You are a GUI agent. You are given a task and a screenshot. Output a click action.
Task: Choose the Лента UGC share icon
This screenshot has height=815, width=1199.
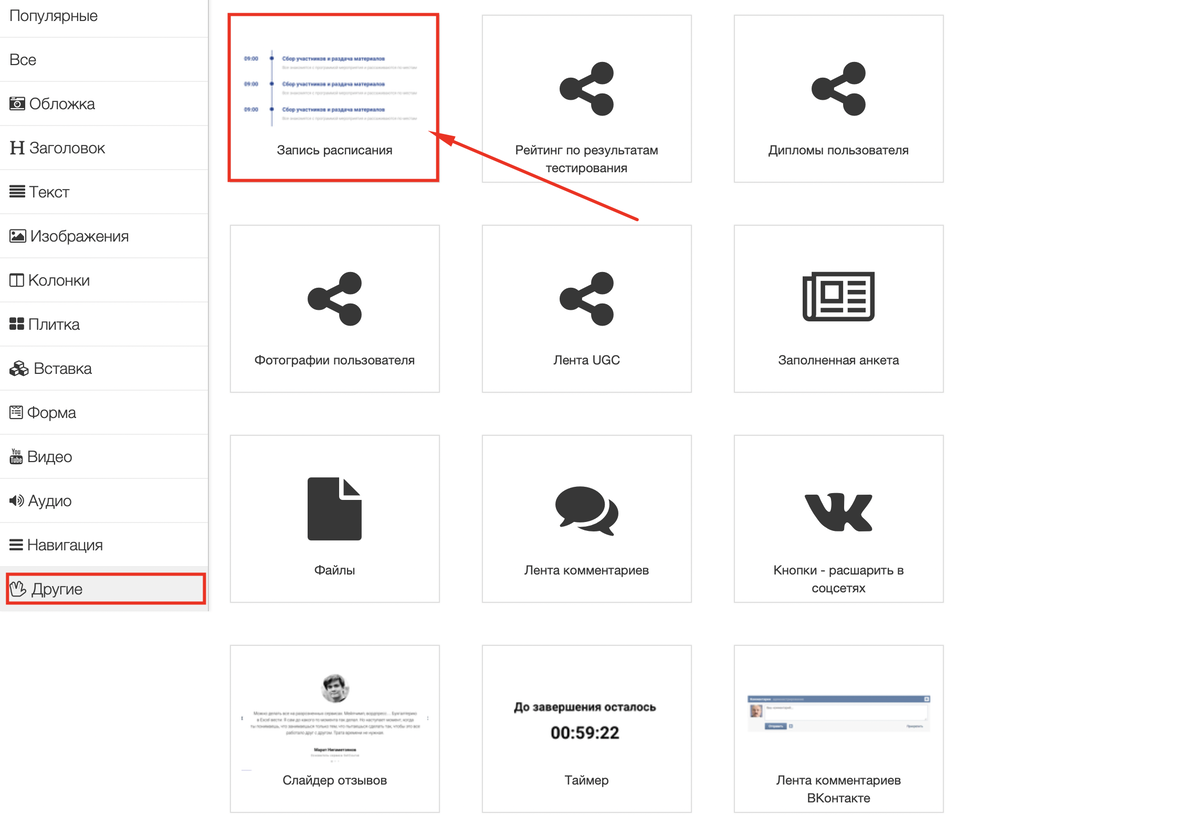tap(587, 298)
